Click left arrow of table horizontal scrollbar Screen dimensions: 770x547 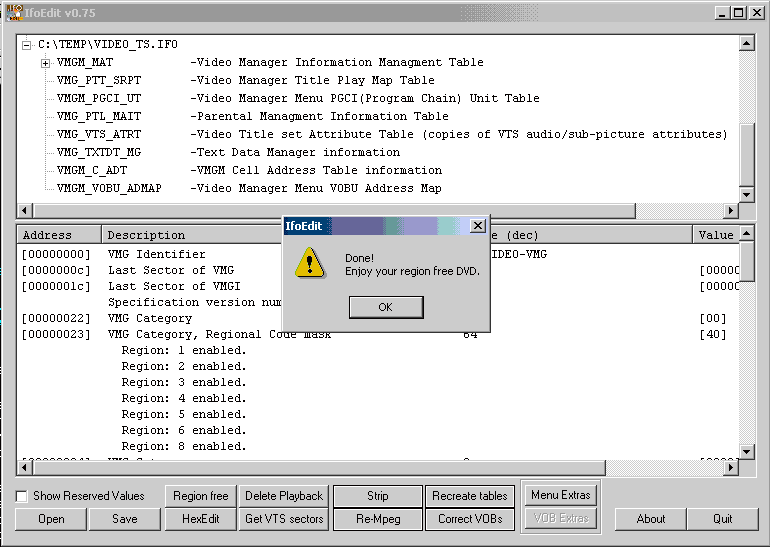coord(25,467)
